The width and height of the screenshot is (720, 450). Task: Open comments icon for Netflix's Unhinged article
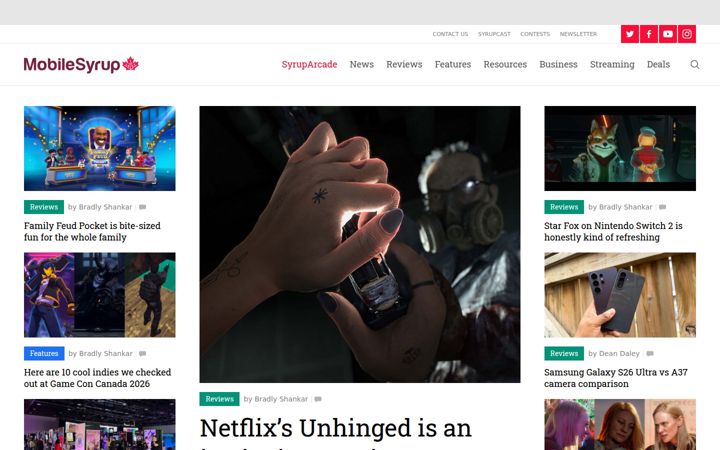click(318, 399)
